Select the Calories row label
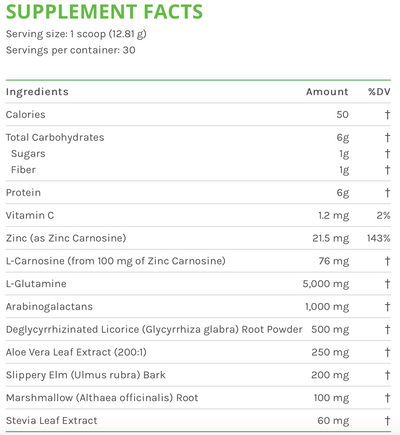Image resolution: width=400 pixels, height=435 pixels. [x=25, y=115]
